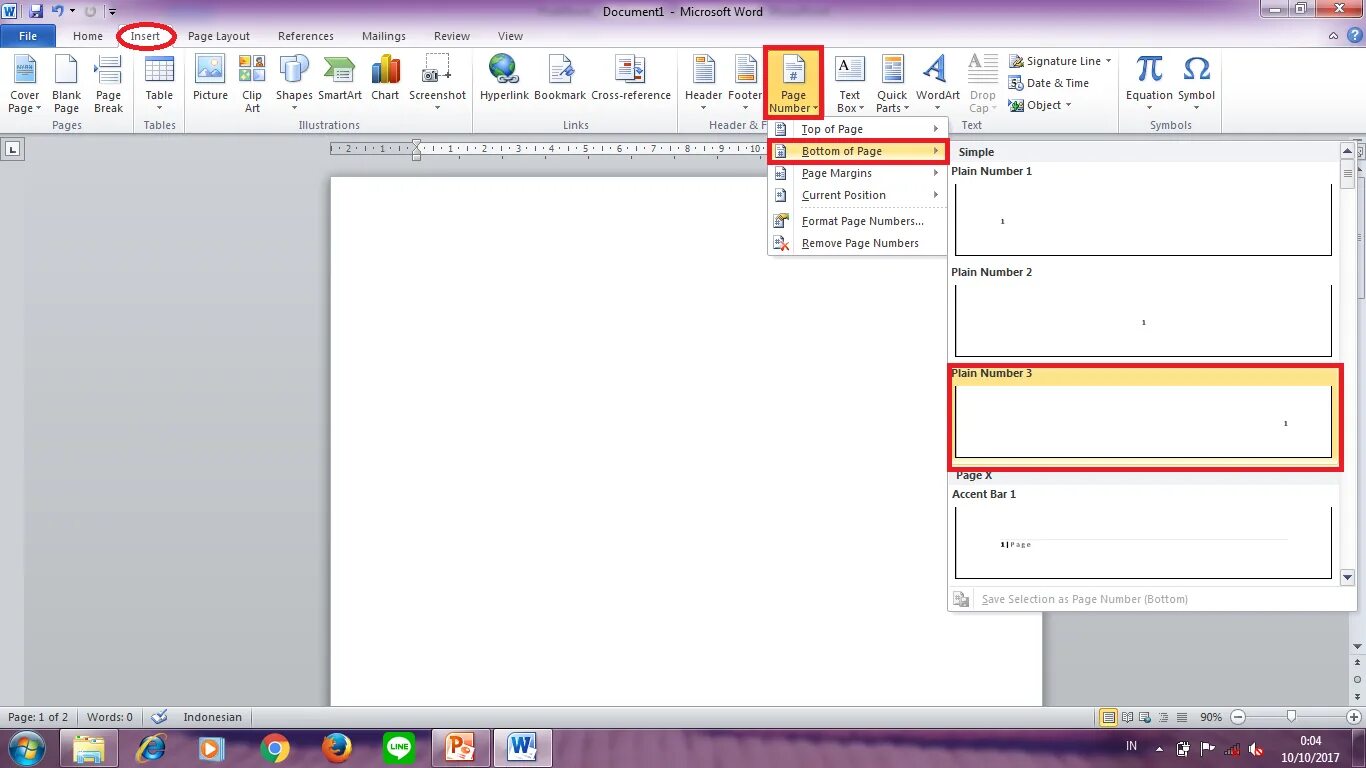
Task: Switch to the Page Layout tab
Action: pos(219,36)
